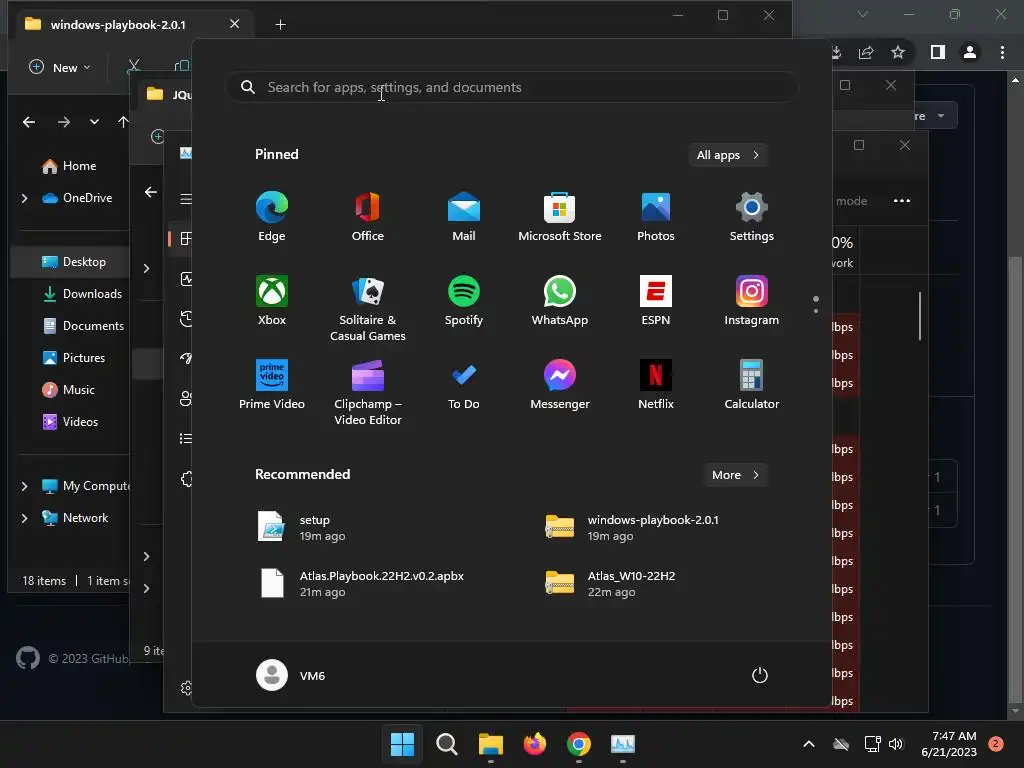1024x768 pixels.
Task: Expand the OneDrive tree node
Action: point(24,198)
